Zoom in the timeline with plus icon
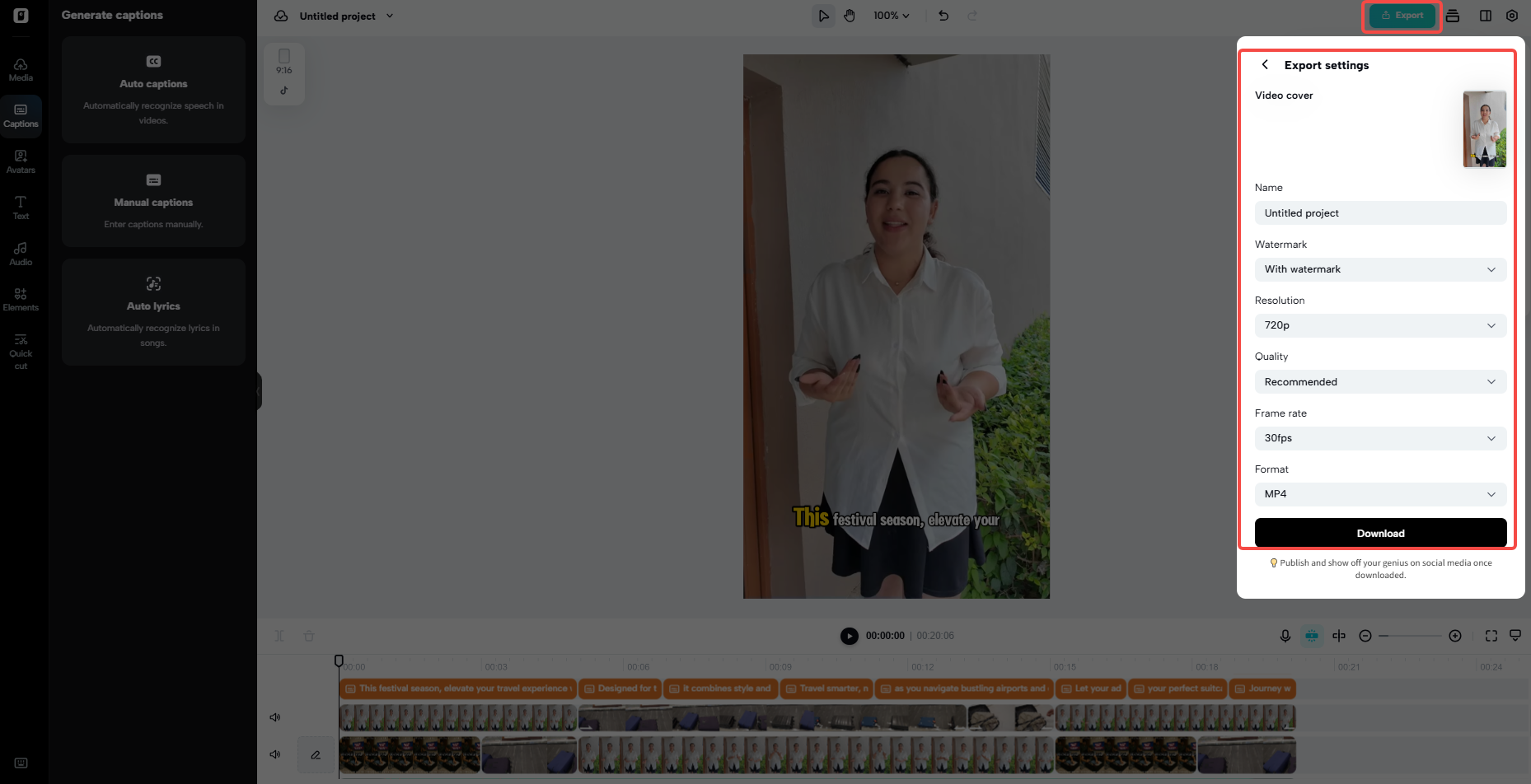Screen dimensions: 1531x784 click(1455, 636)
